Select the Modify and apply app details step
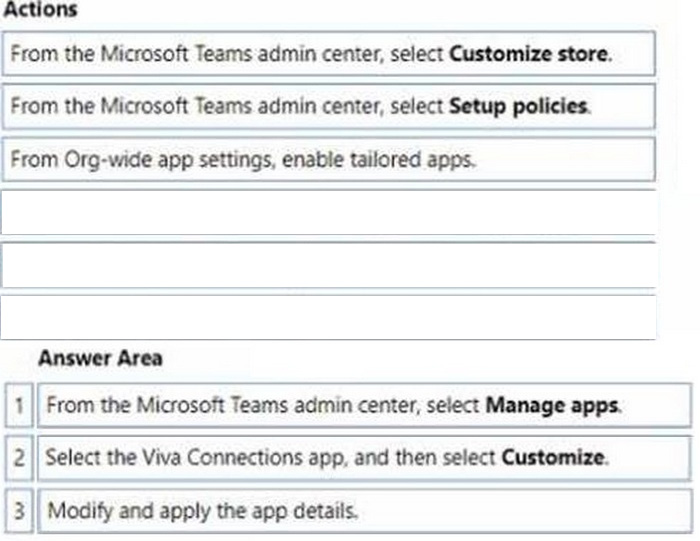Screen dimensions: 700x541 click(x=364, y=511)
